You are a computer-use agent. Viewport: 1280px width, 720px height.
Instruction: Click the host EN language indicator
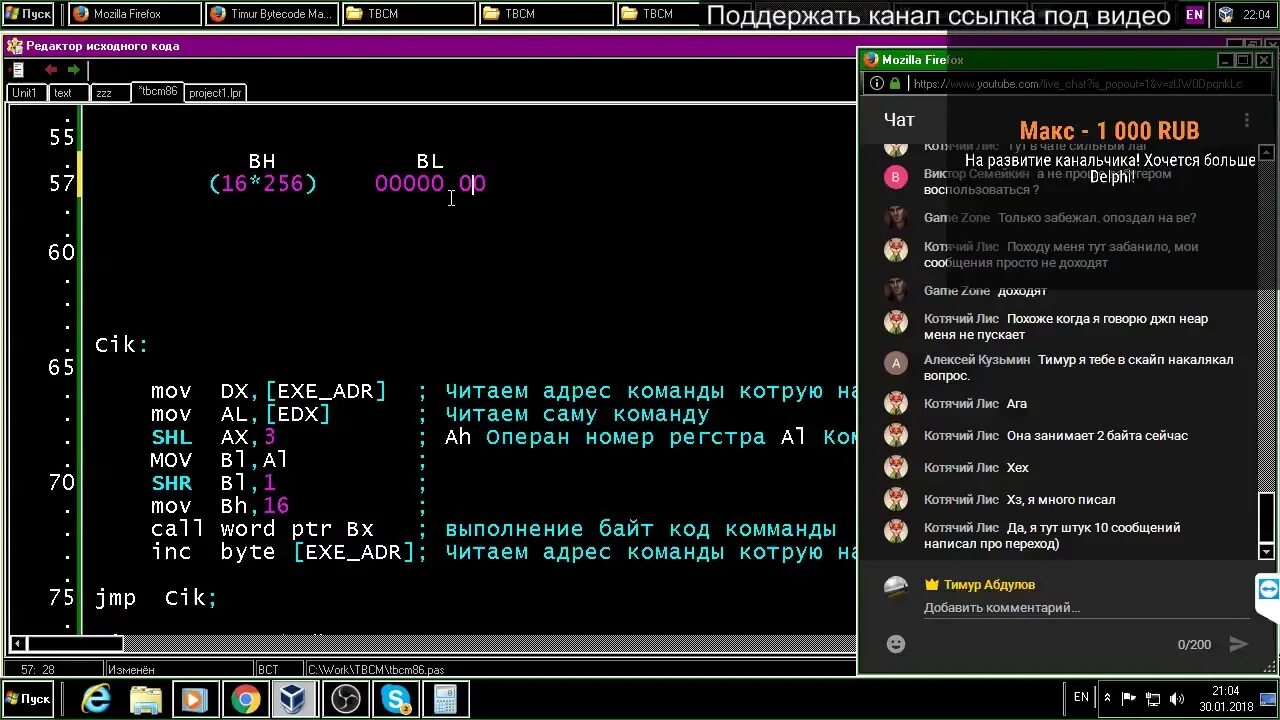tap(1081, 697)
